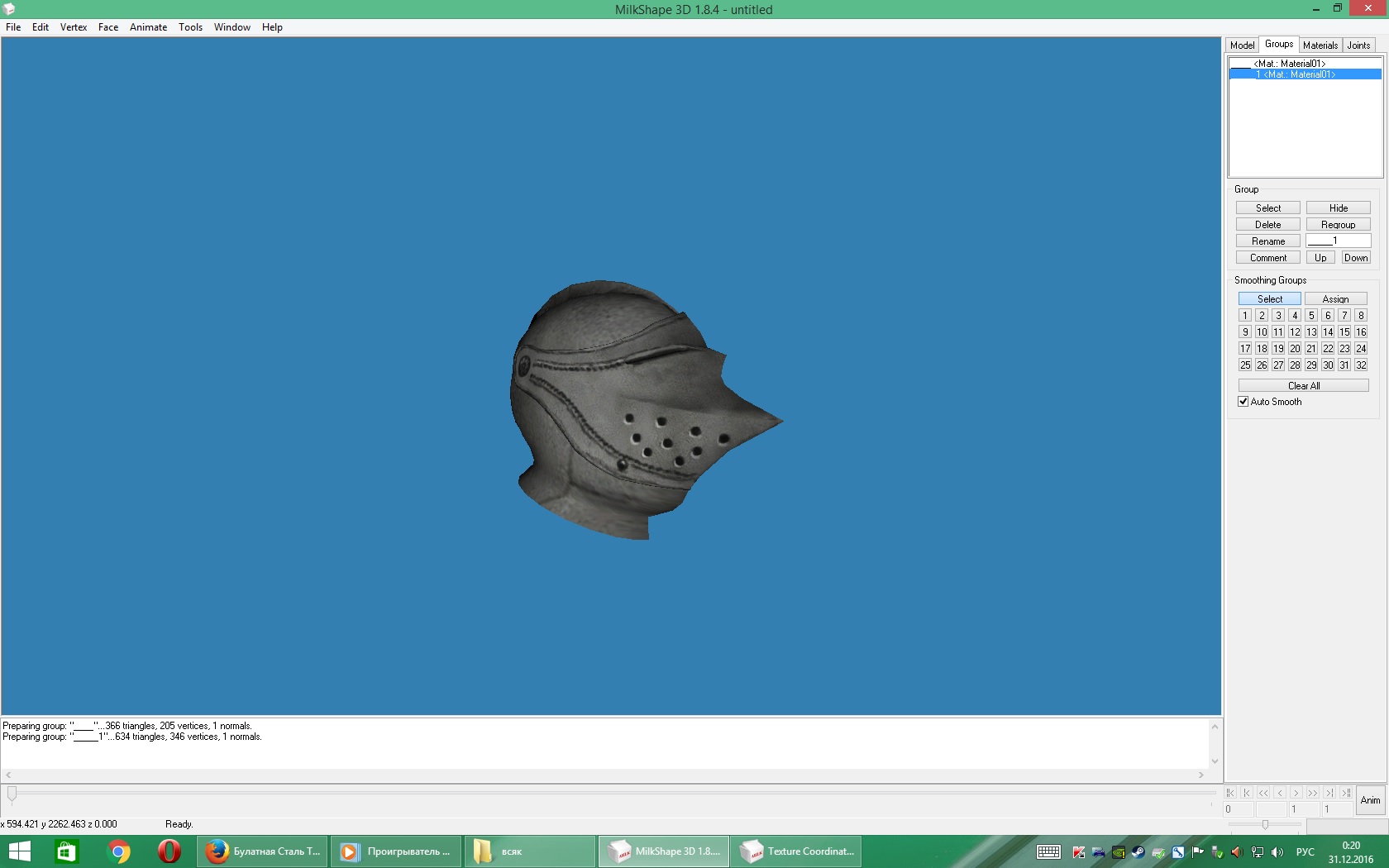Open the Help menu
Viewport: 1389px width, 868px height.
point(272,27)
